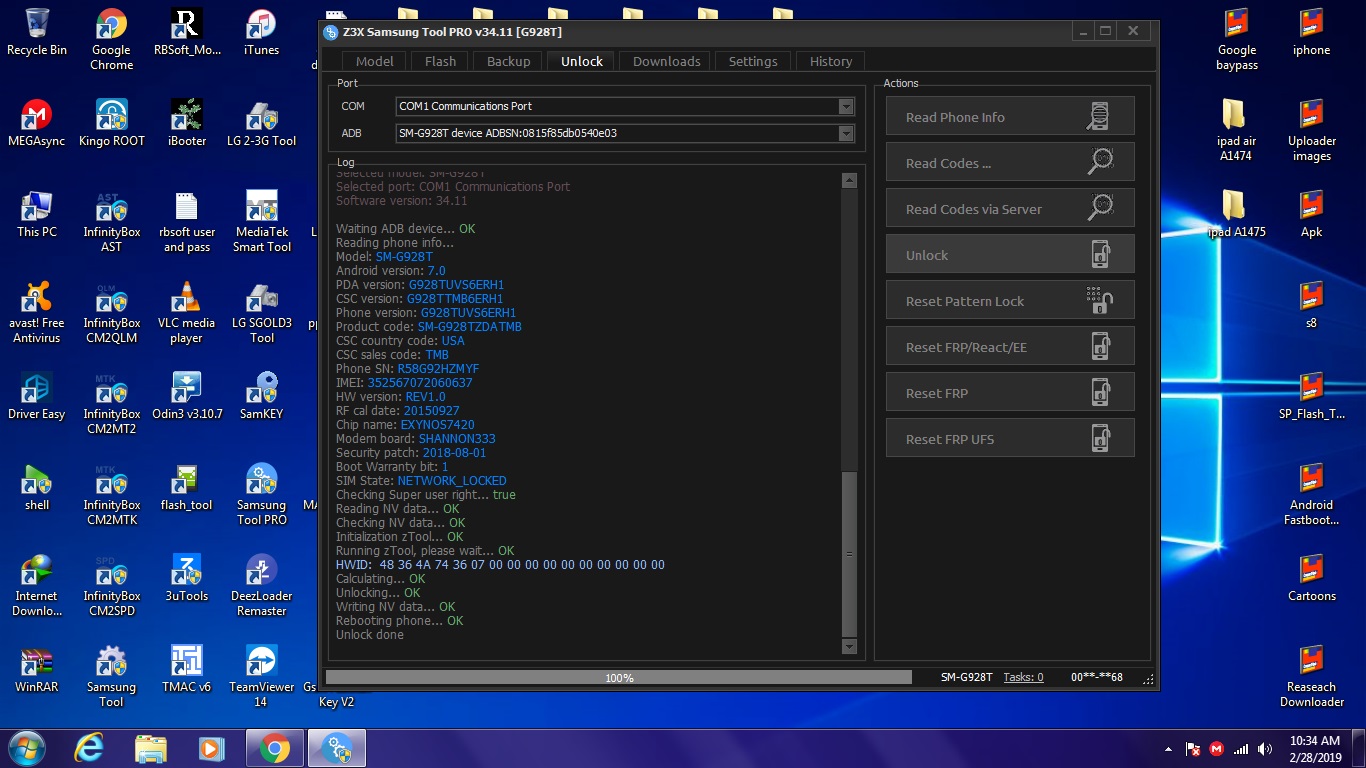The width and height of the screenshot is (1366, 768).
Task: Open the Uploader images desktop item
Action: (x=1311, y=130)
